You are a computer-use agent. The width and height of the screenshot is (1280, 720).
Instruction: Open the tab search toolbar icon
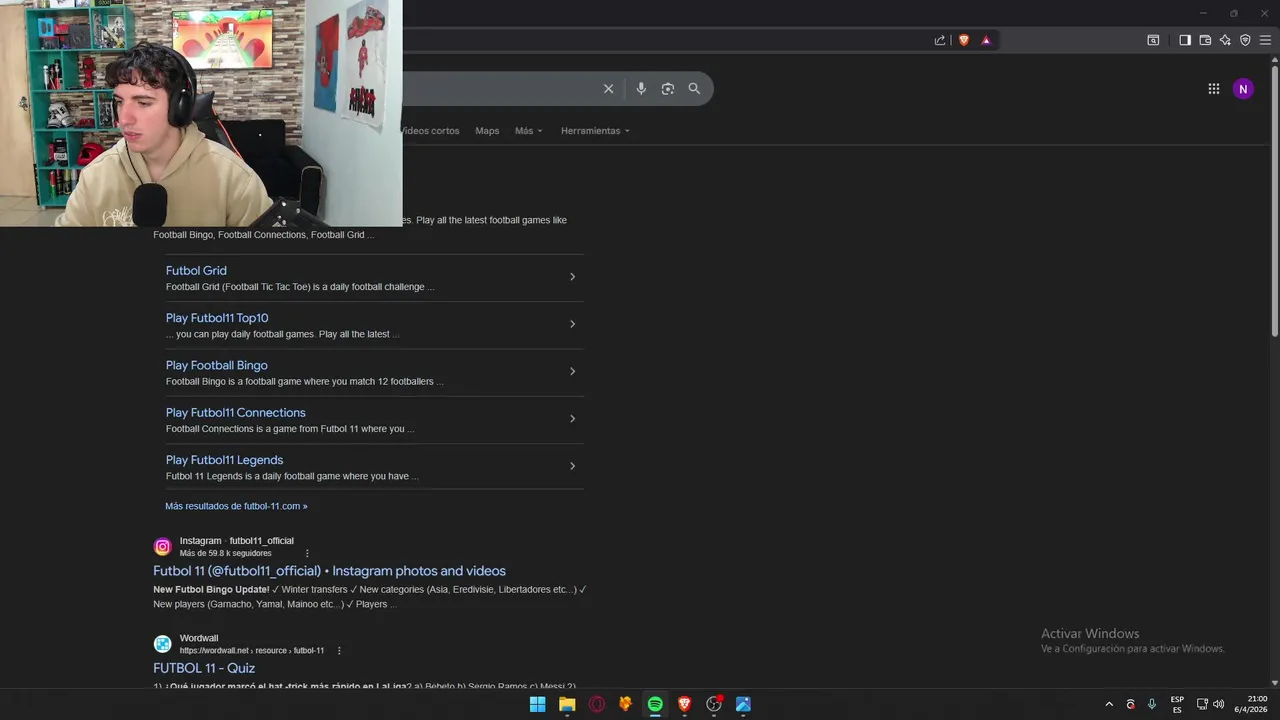(1153, 40)
